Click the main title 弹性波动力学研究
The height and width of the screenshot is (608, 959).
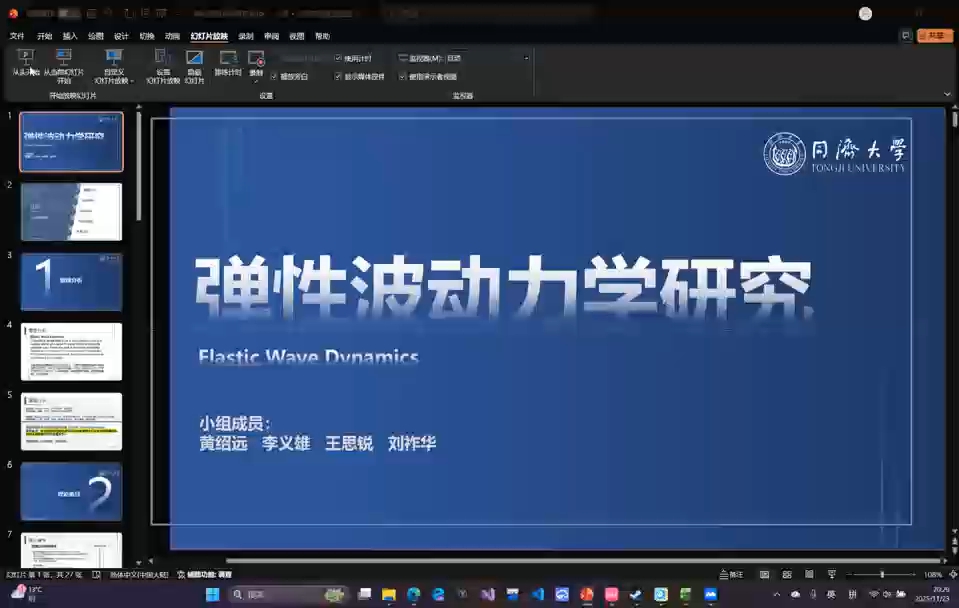[x=503, y=286]
